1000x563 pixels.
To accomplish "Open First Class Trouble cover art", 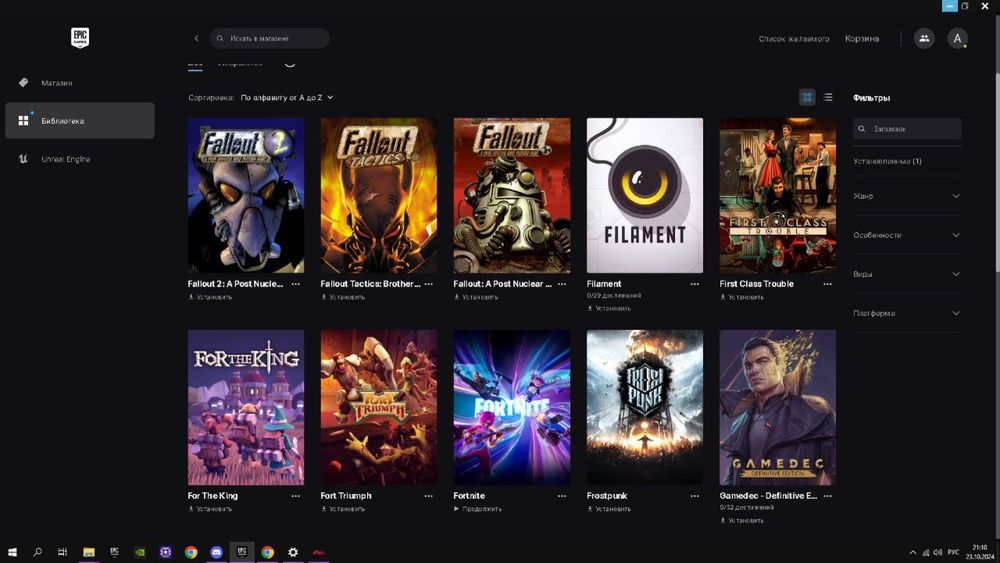I will [777, 195].
